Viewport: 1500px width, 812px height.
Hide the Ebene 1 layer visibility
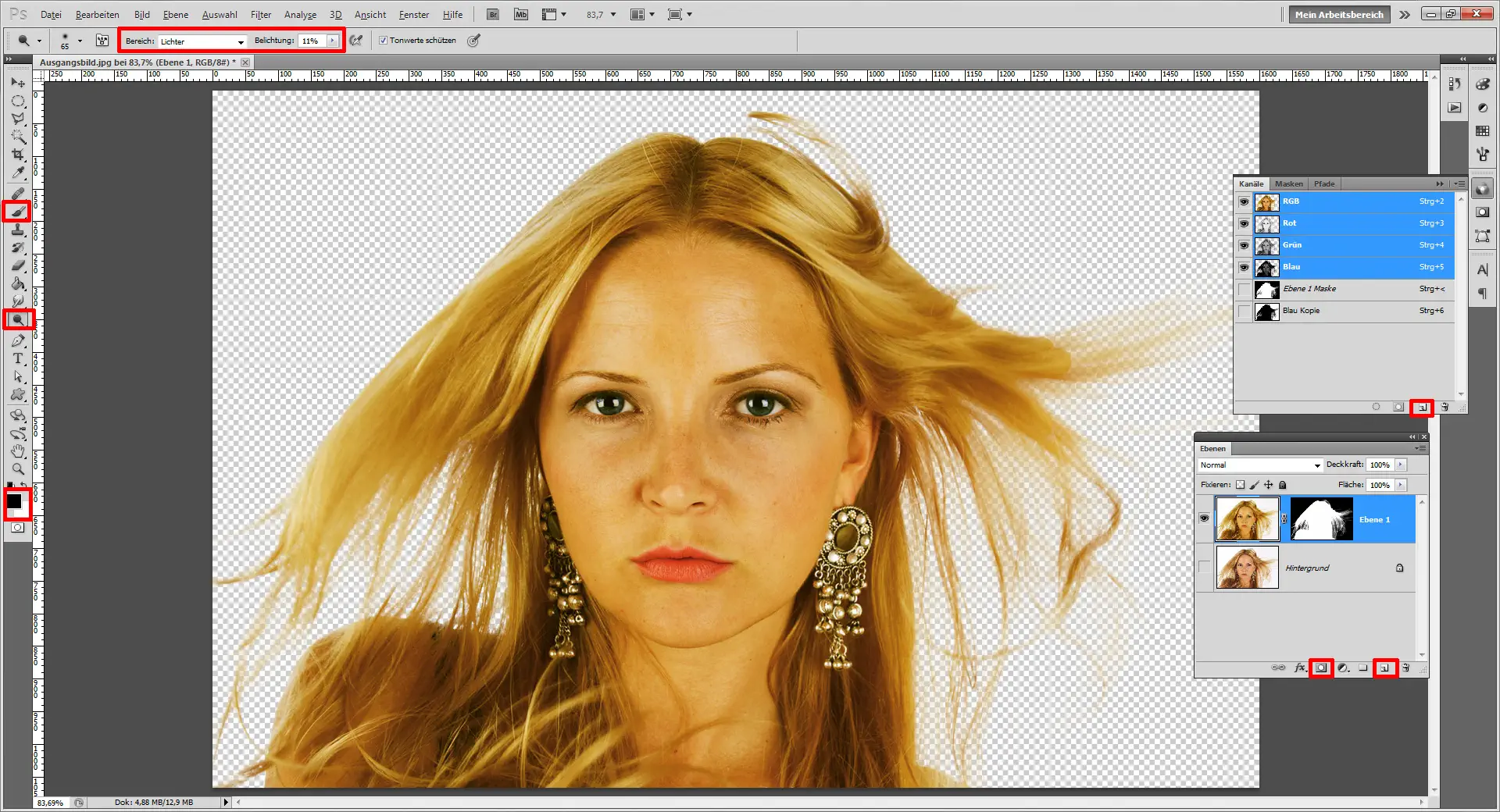click(1203, 519)
